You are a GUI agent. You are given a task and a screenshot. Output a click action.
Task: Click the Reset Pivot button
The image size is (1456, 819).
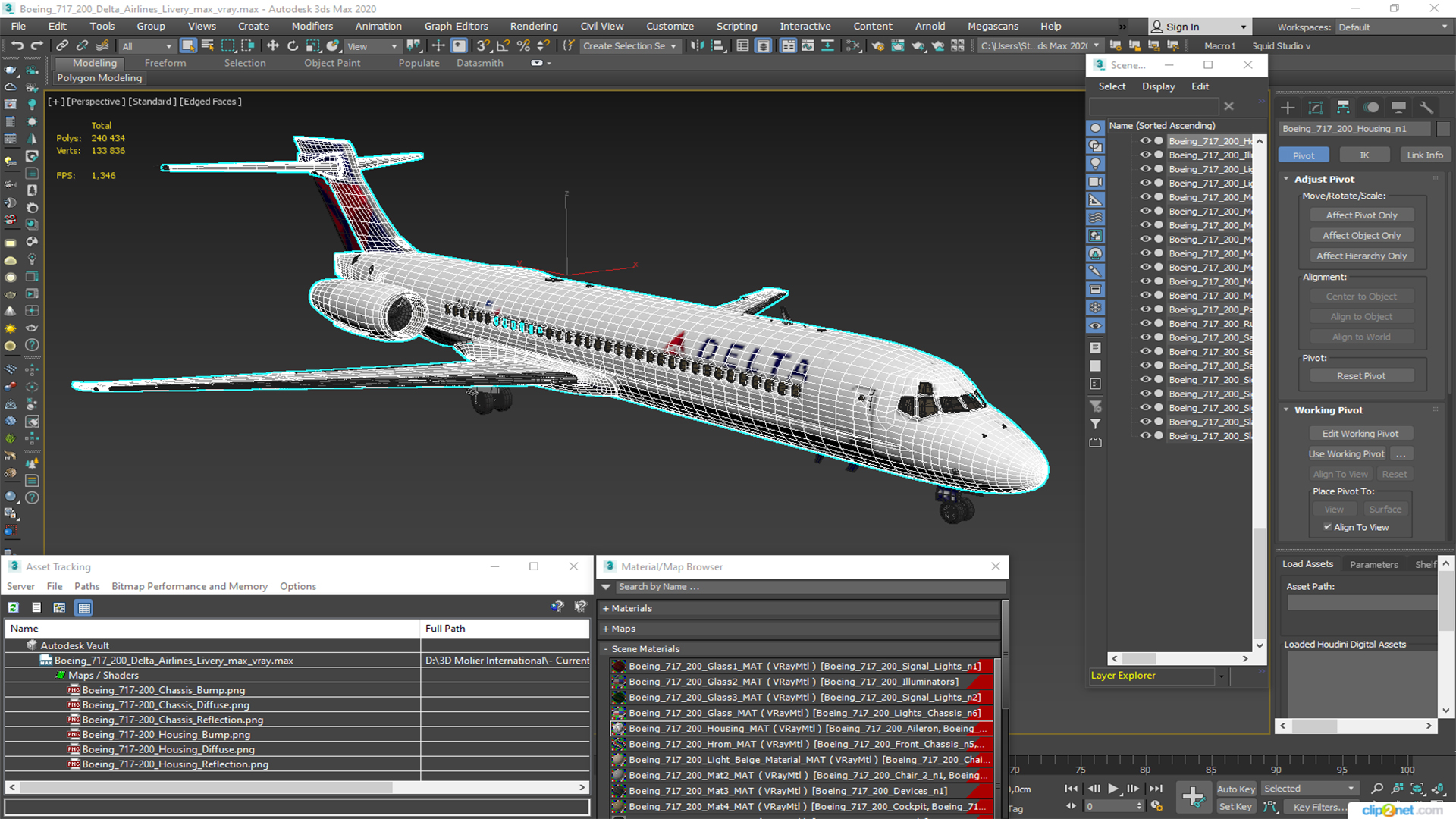point(1361,376)
